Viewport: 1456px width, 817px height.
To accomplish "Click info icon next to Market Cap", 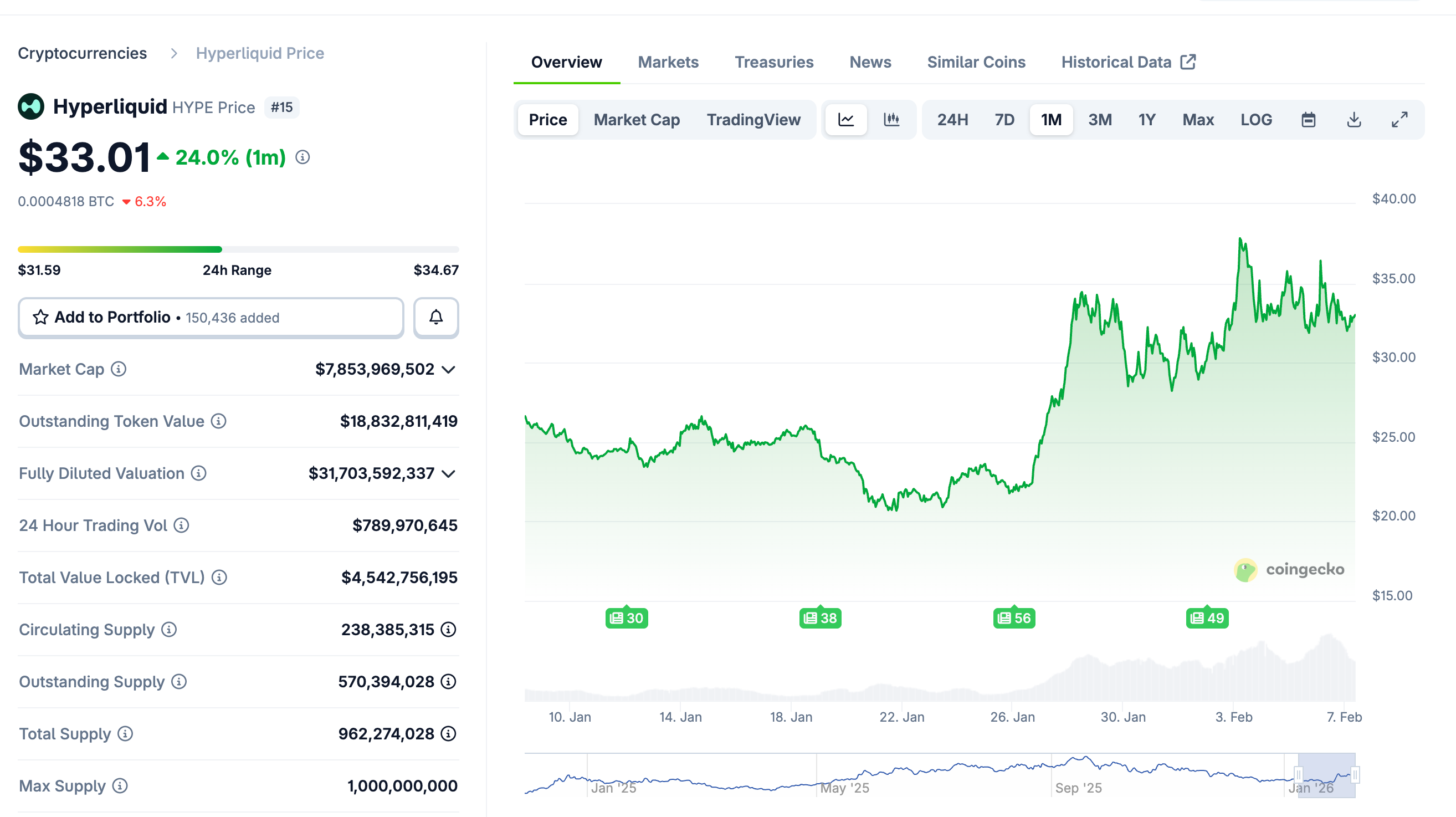I will (118, 369).
